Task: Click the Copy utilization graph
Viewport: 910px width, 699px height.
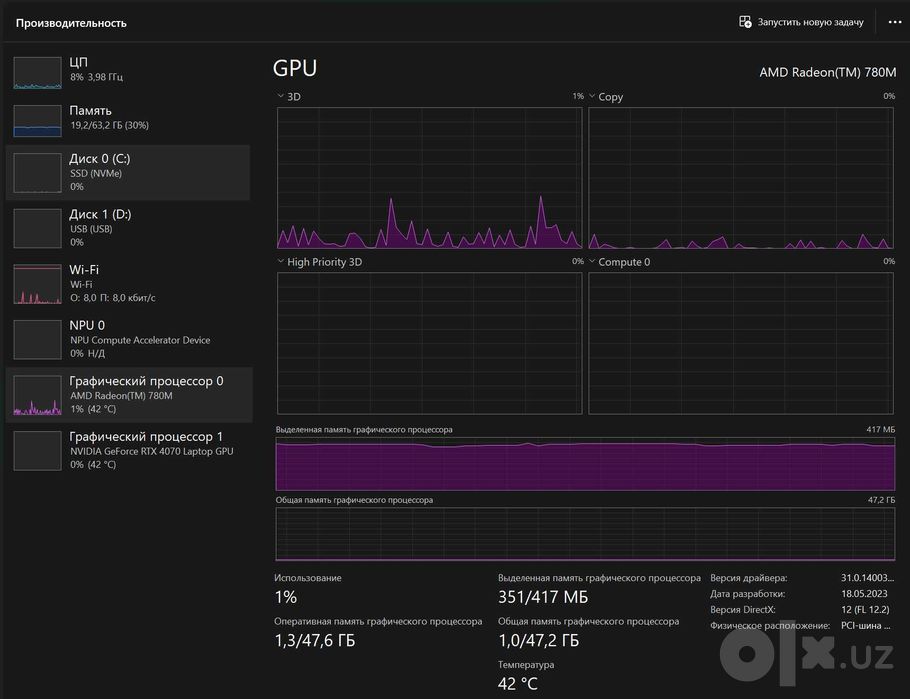Action: pos(741,178)
